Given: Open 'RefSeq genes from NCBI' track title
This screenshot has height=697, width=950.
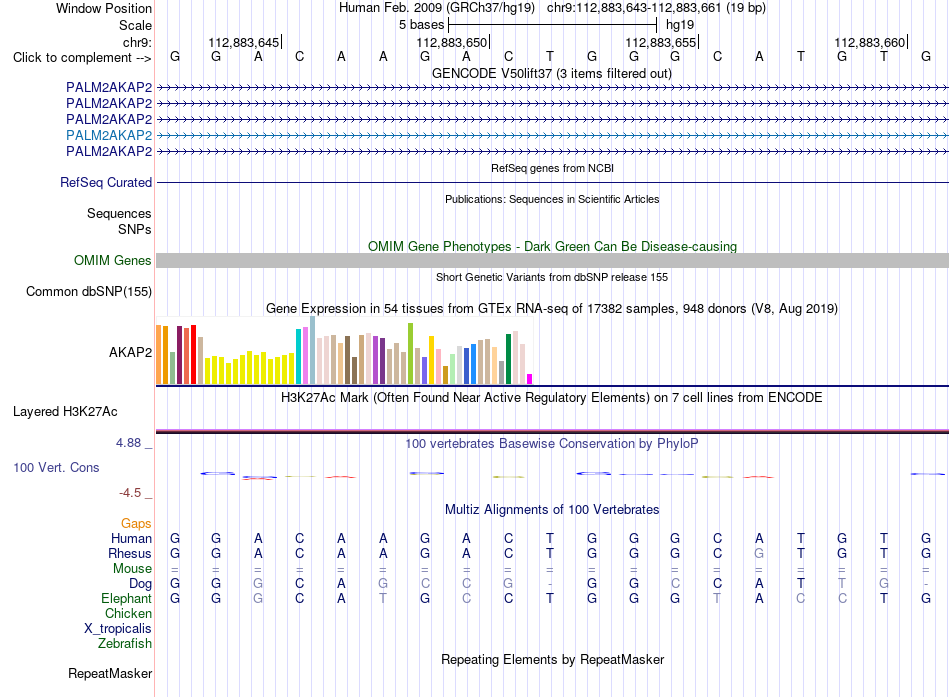Looking at the screenshot, I should tap(552, 168).
